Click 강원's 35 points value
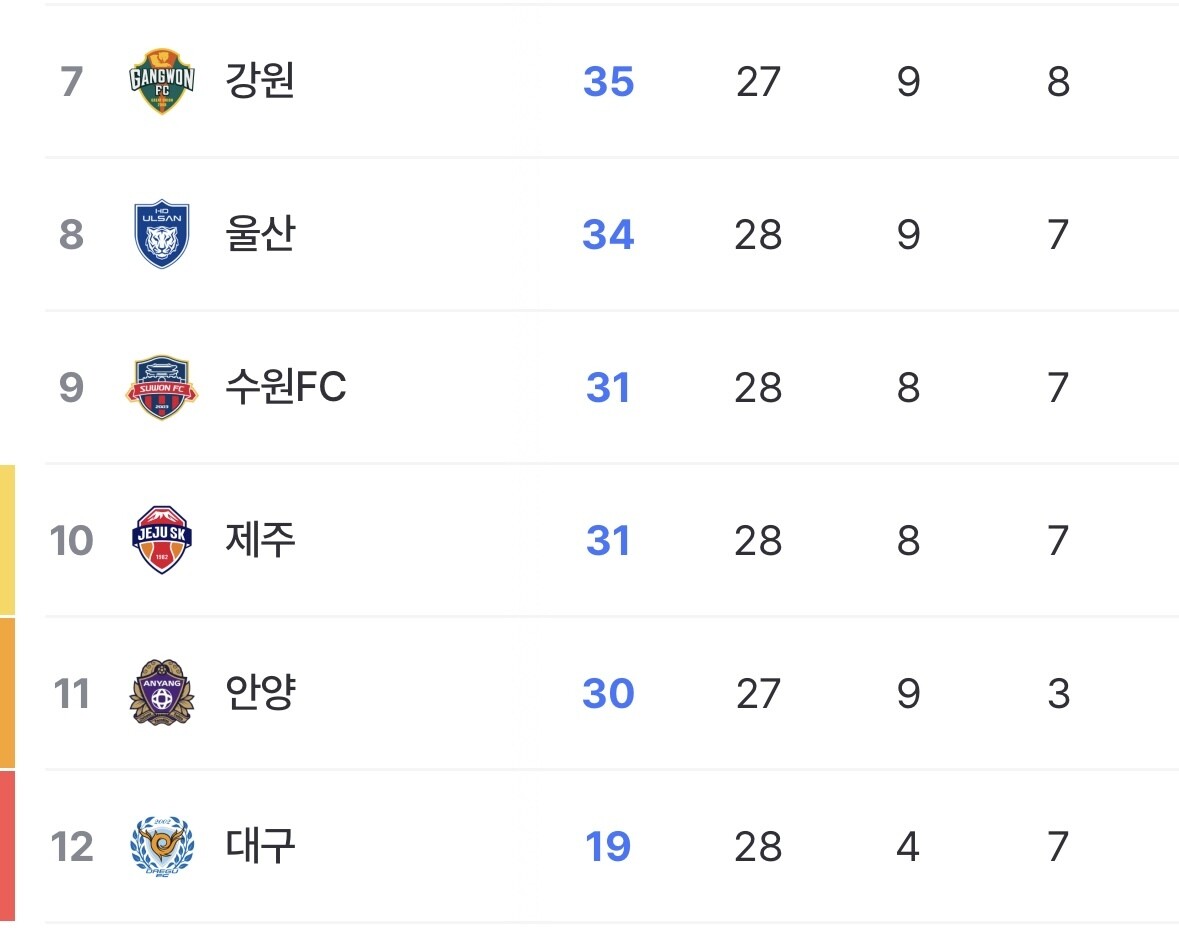Screen dimensions: 1179x943 [608, 81]
